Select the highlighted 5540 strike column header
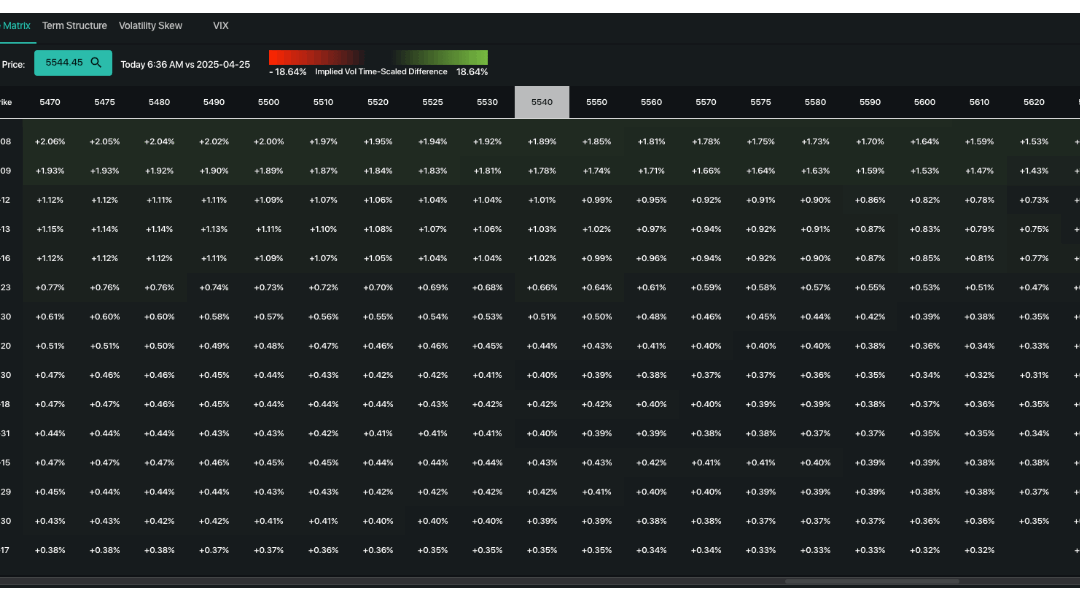This screenshot has height=597, width=1080. pos(541,102)
